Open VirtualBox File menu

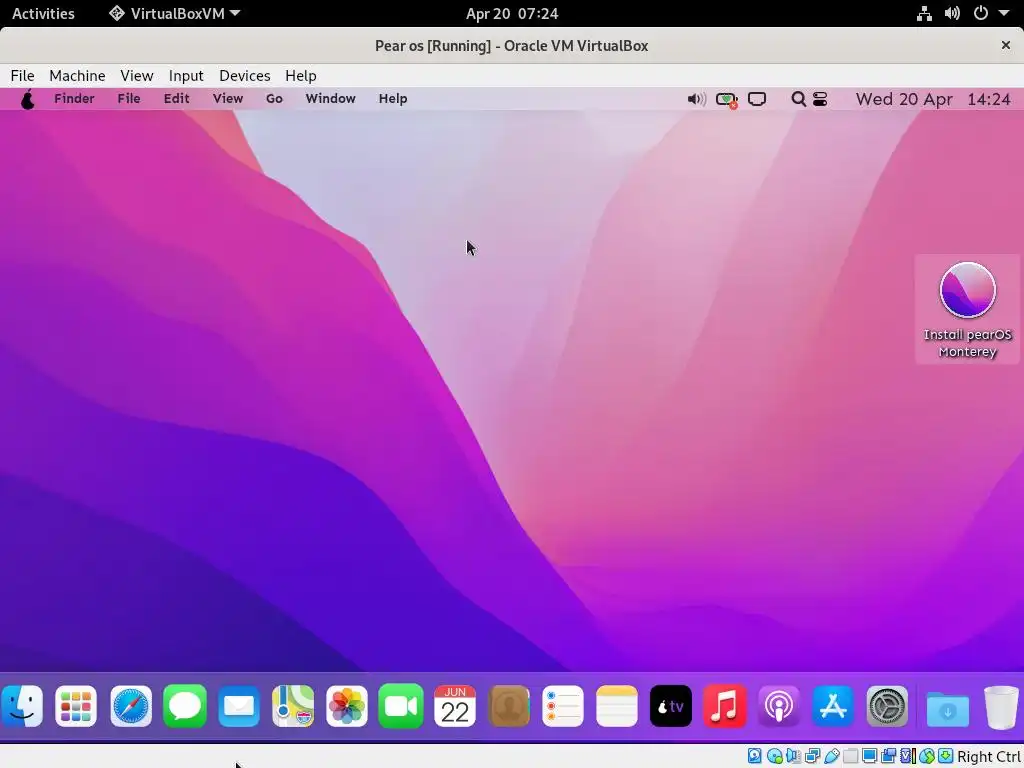(x=22, y=76)
